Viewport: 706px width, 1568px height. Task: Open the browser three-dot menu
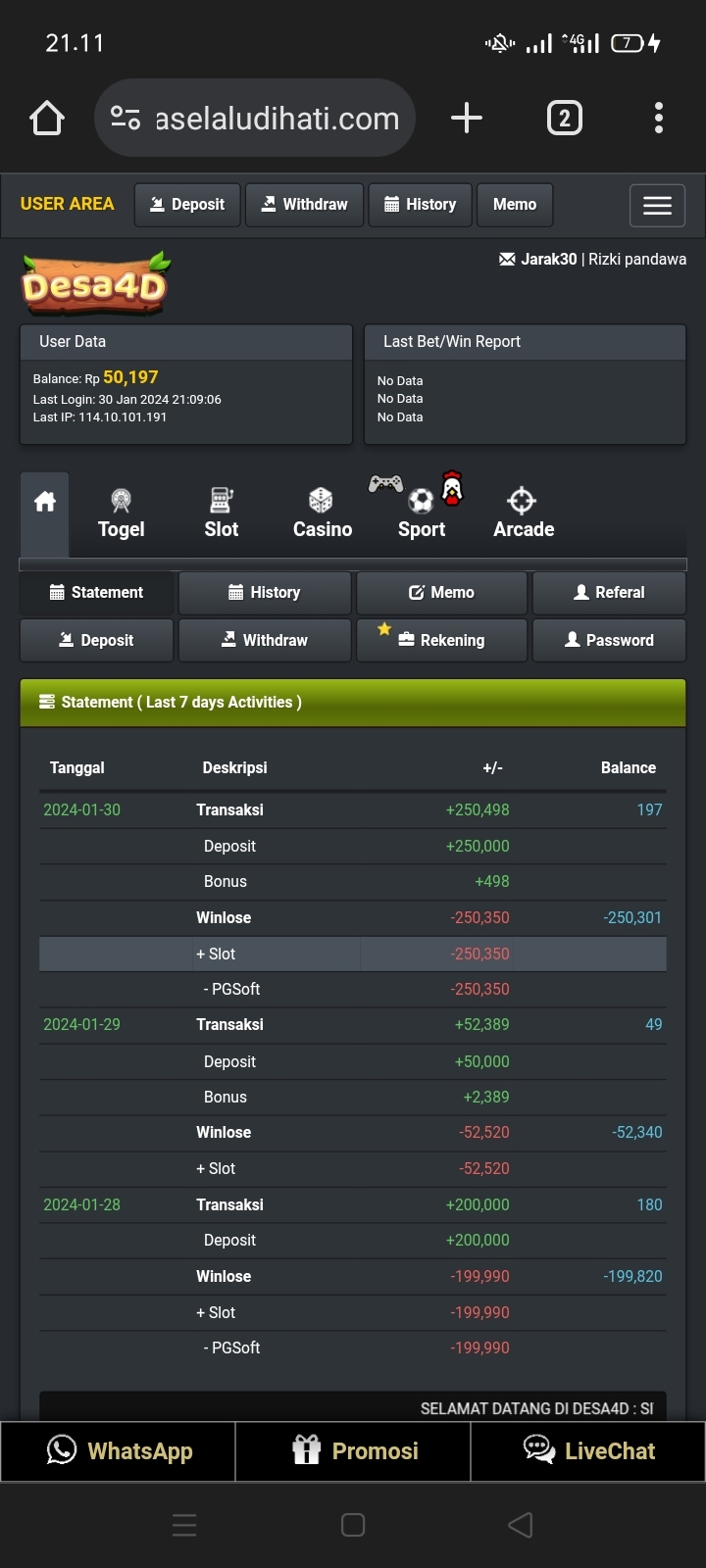click(x=659, y=119)
